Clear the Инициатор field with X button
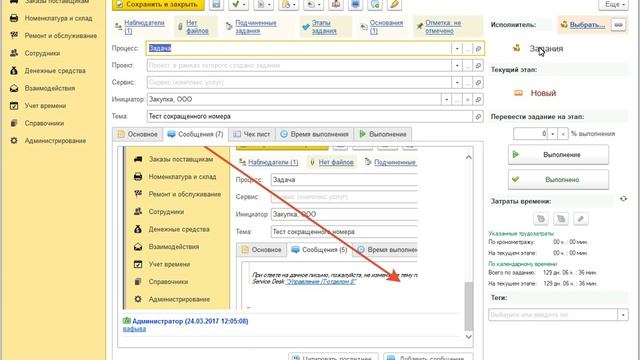This screenshot has width=640, height=360. [x=467, y=100]
